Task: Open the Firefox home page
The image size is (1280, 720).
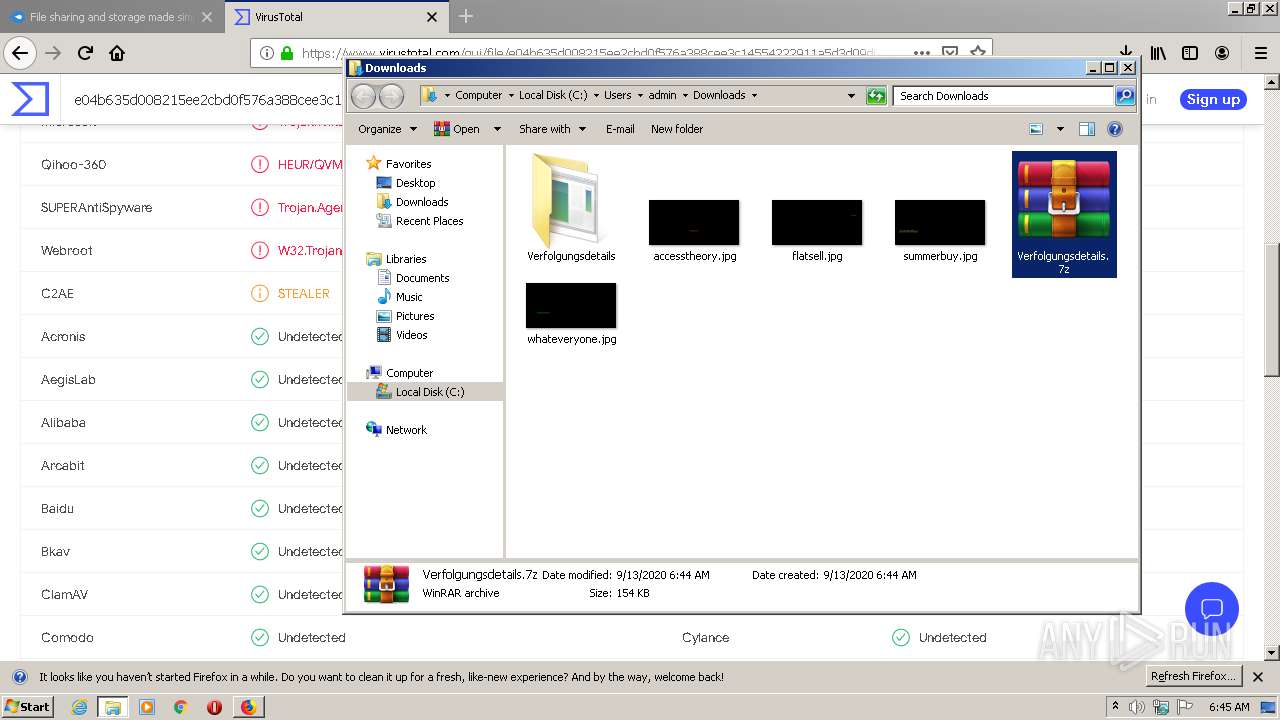Action: coord(117,53)
